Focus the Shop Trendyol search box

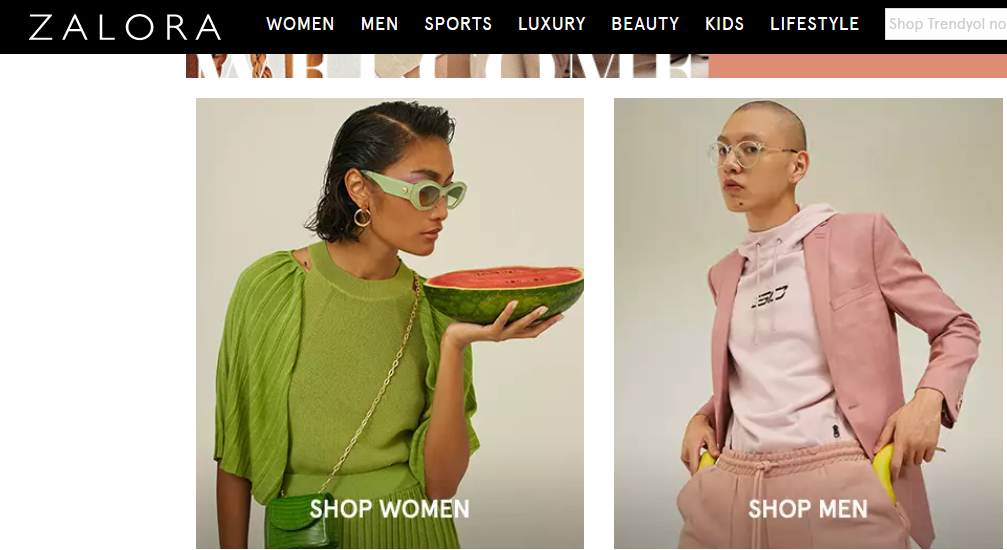click(946, 24)
